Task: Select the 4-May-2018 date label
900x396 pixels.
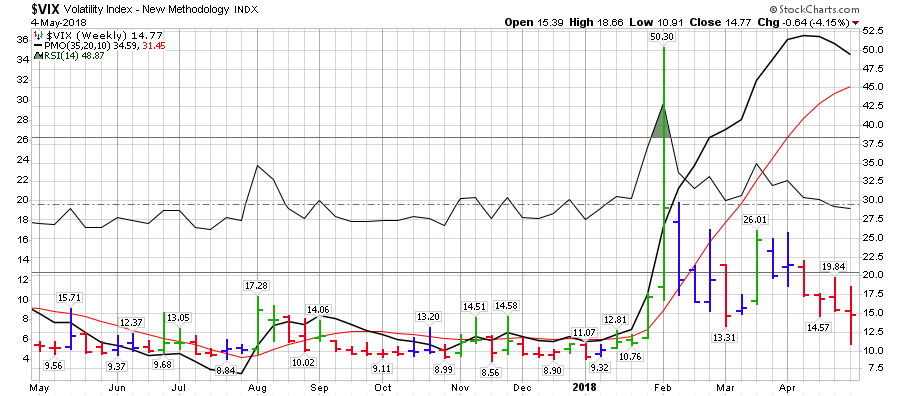Action: pyautogui.click(x=59, y=22)
